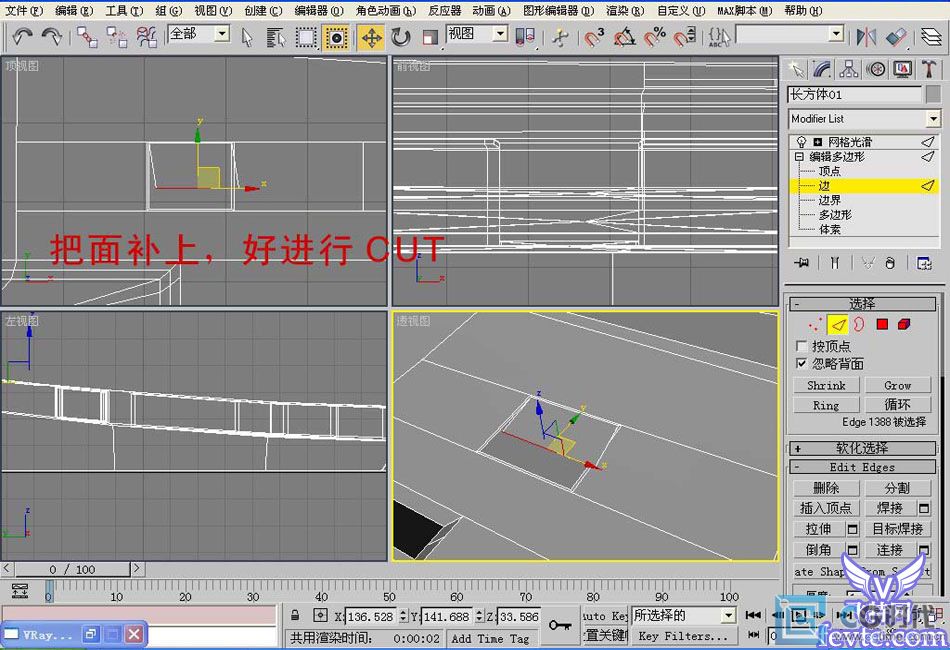
Task: Open the Named Selection Sets editor icon
Action: 719,38
